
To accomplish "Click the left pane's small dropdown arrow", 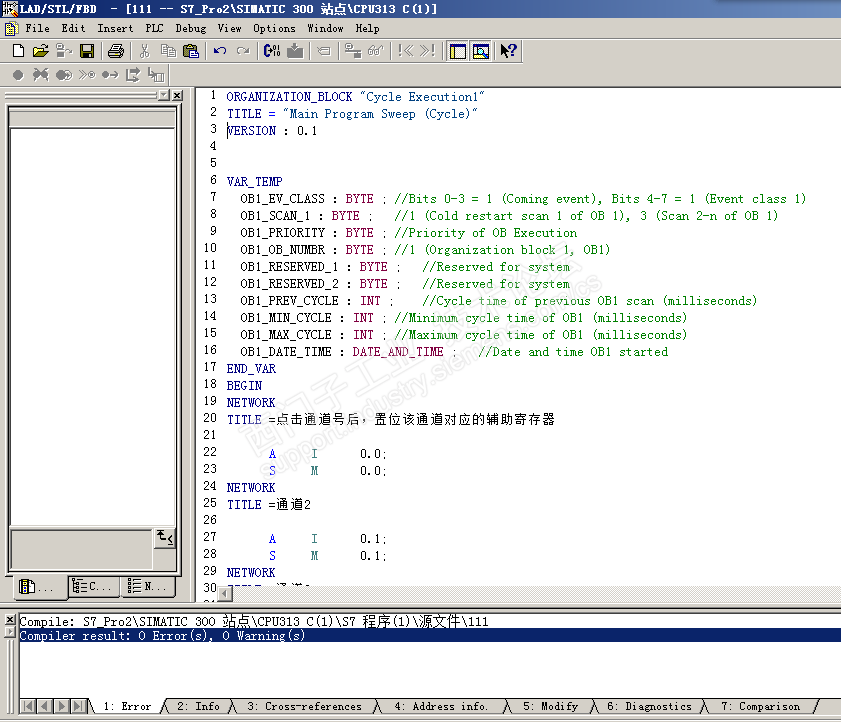I will (163, 95).
